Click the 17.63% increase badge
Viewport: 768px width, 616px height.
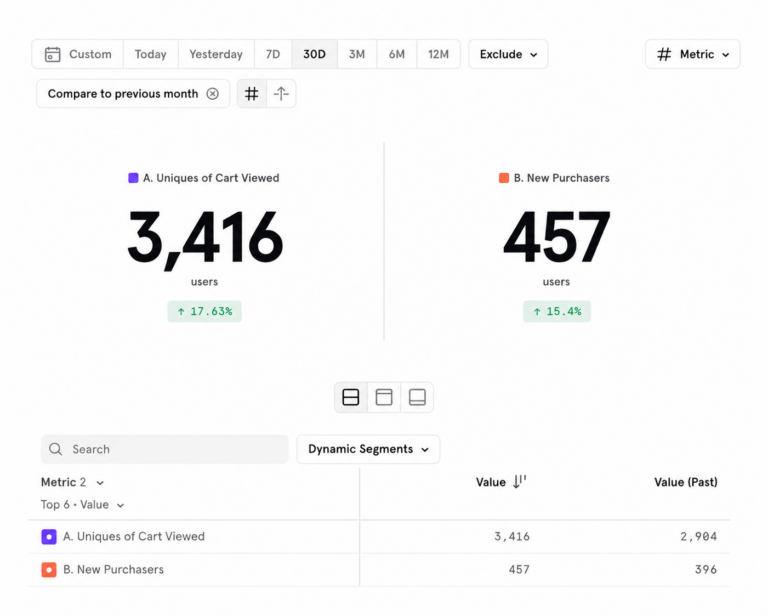pos(205,311)
